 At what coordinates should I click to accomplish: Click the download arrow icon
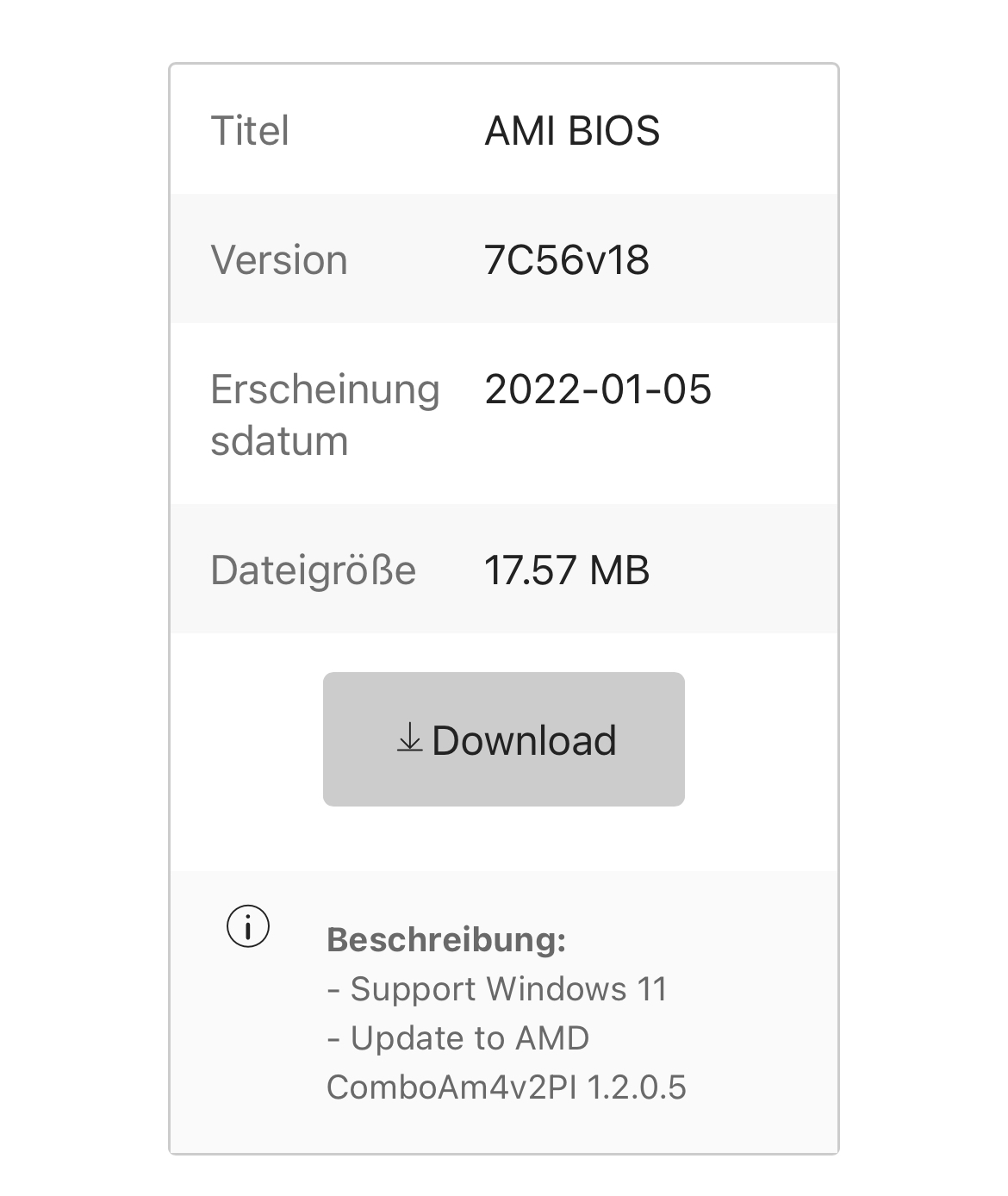(x=409, y=738)
